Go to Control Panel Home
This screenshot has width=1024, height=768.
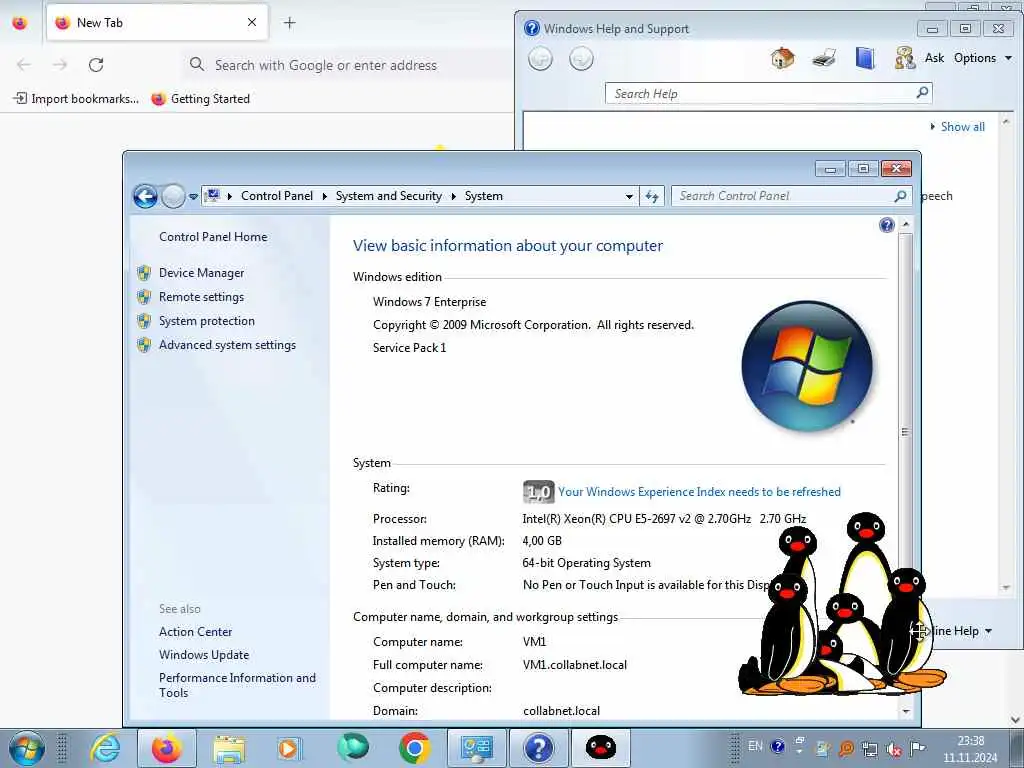point(213,237)
